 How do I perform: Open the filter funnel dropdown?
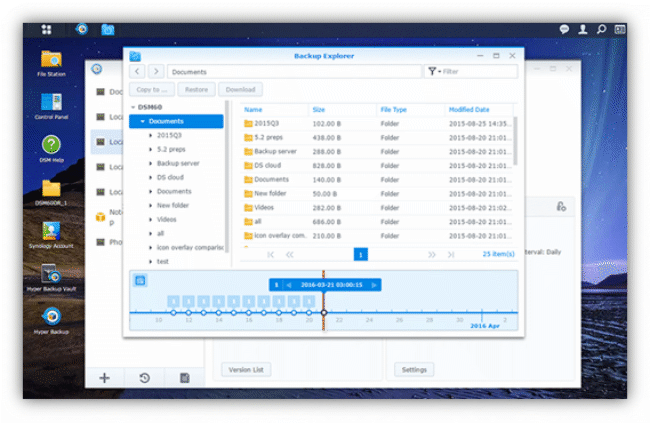point(434,71)
